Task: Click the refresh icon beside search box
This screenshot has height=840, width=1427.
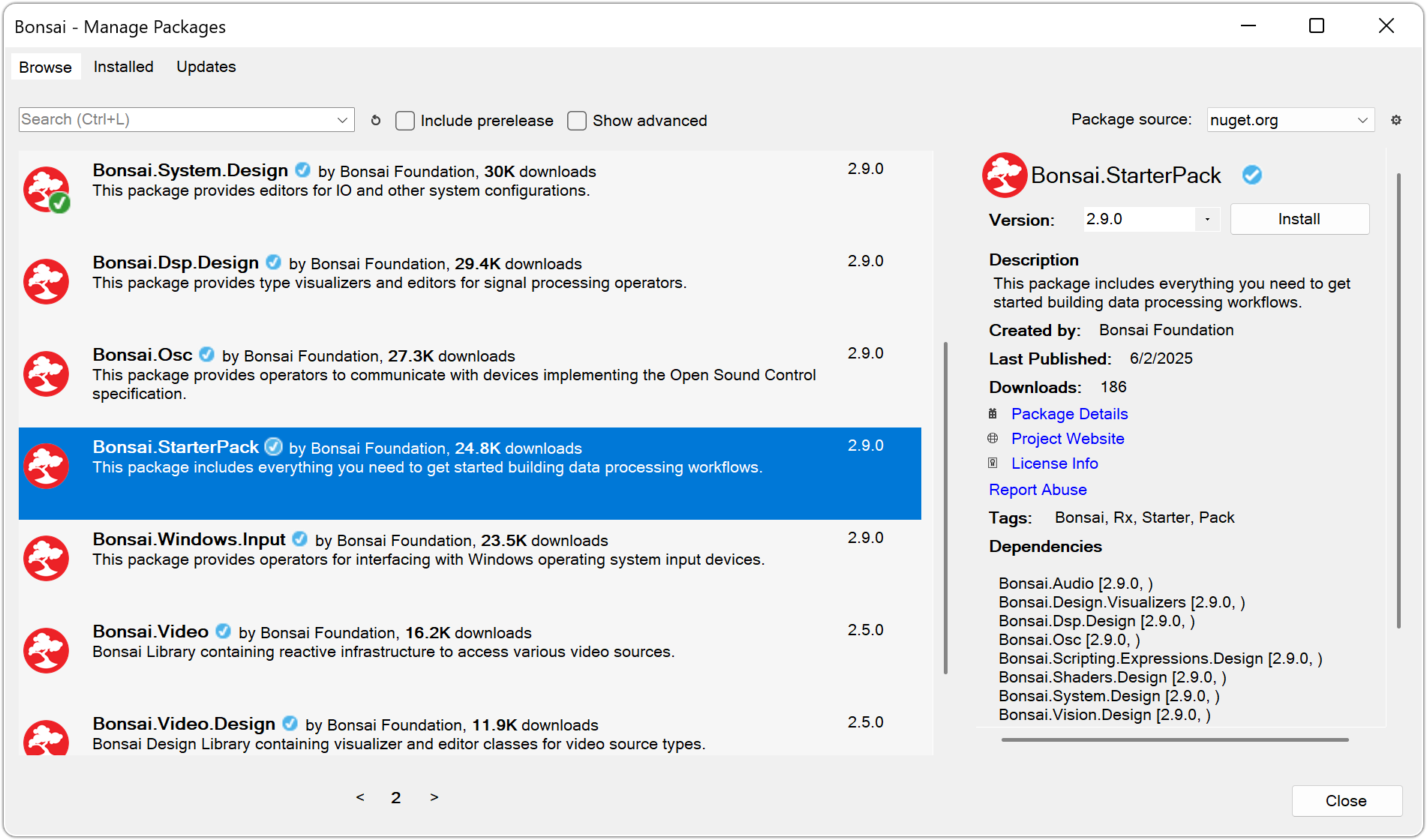Action: tap(376, 120)
